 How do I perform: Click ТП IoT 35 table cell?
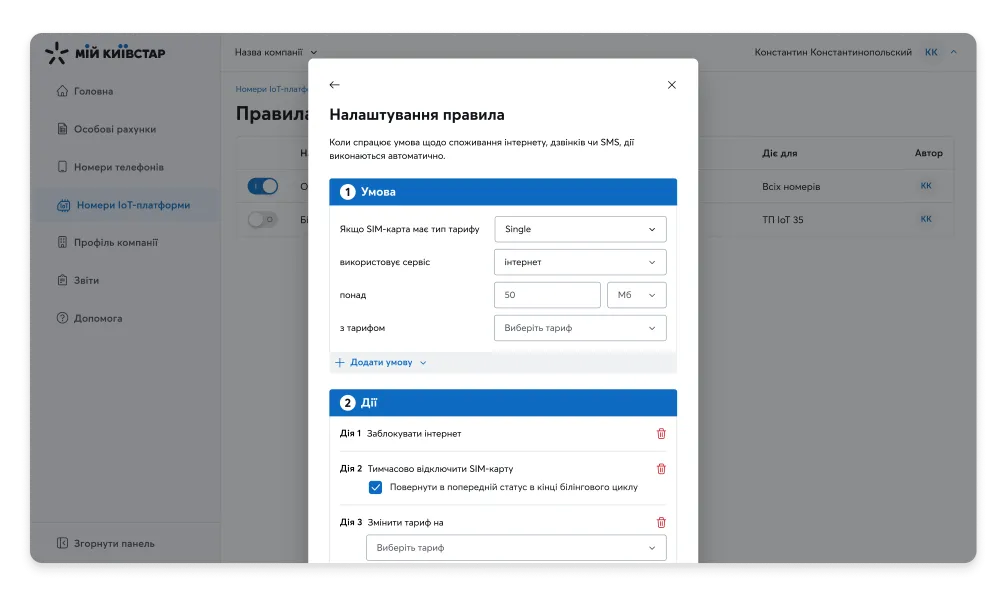(782, 219)
